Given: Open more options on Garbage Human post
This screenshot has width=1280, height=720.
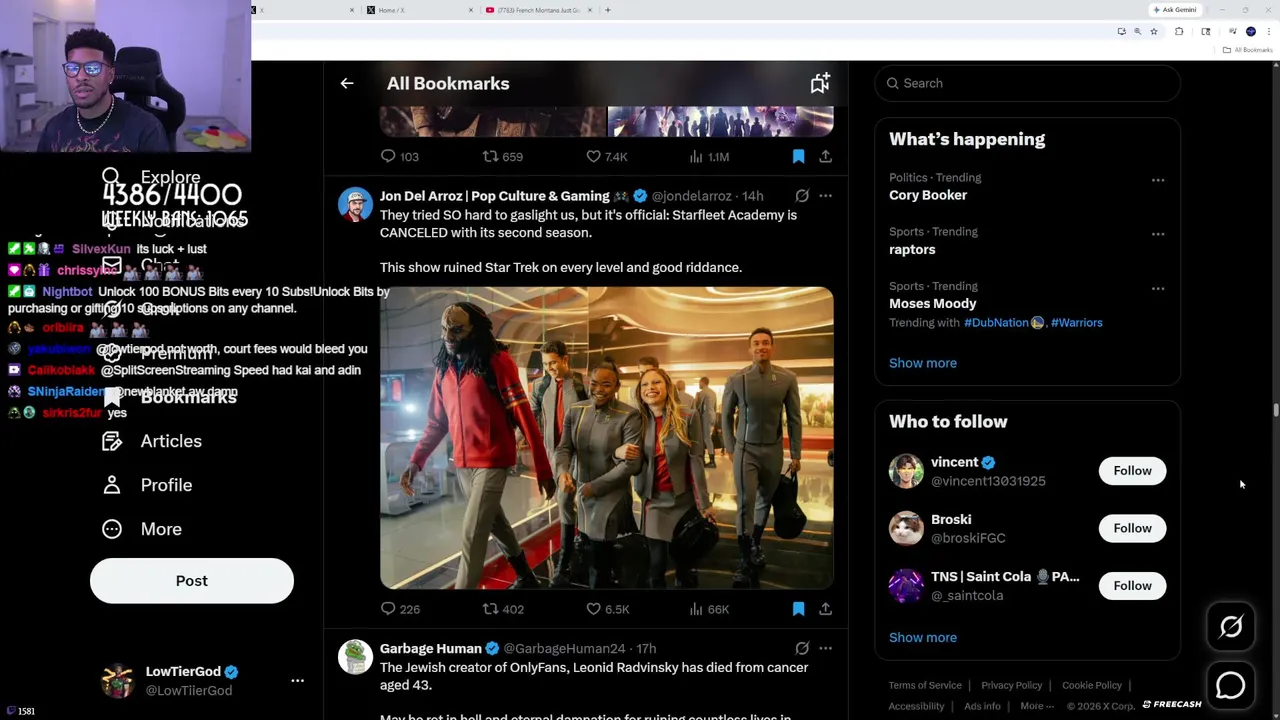Looking at the screenshot, I should (825, 648).
